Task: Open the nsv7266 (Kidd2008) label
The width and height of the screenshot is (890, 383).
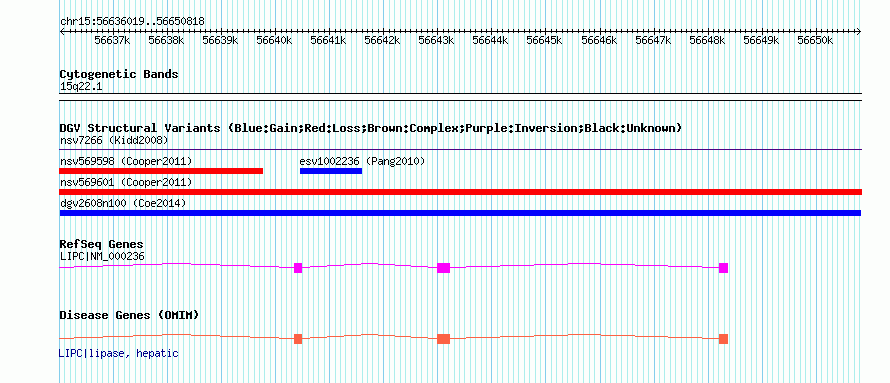Action: pos(114,140)
